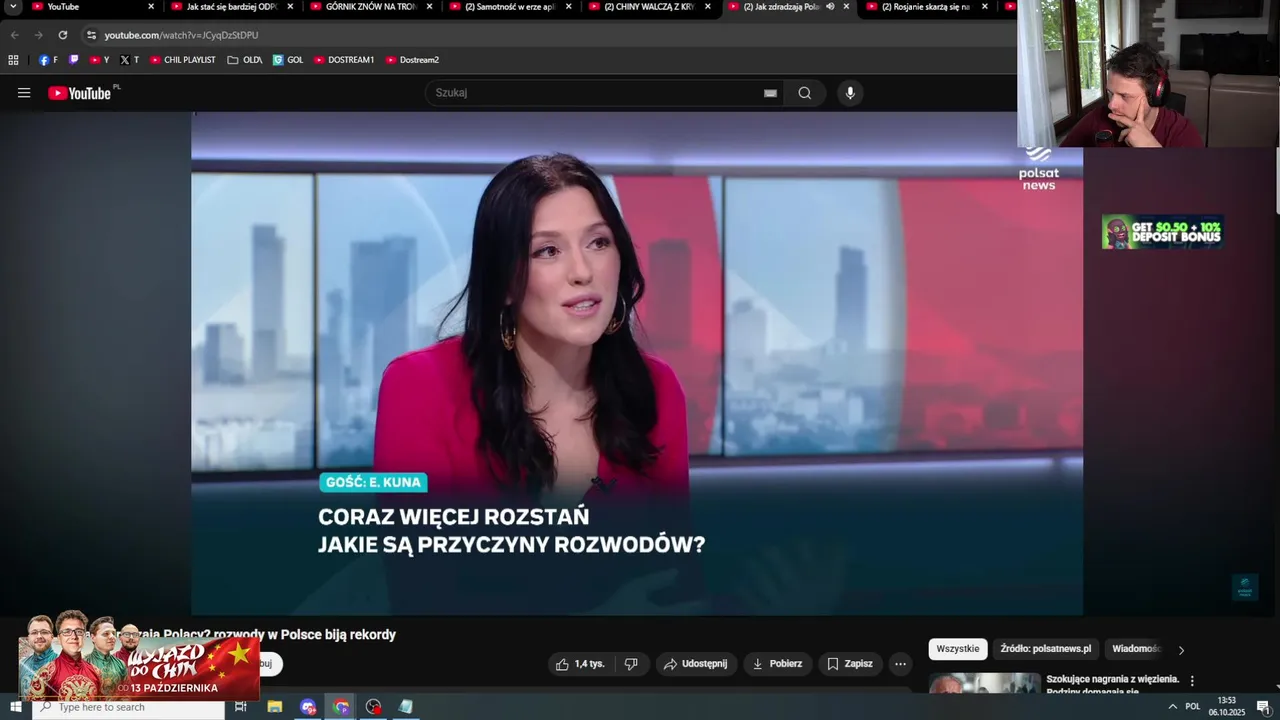Switch to the Rosjanie skarżą się tab

926,7
